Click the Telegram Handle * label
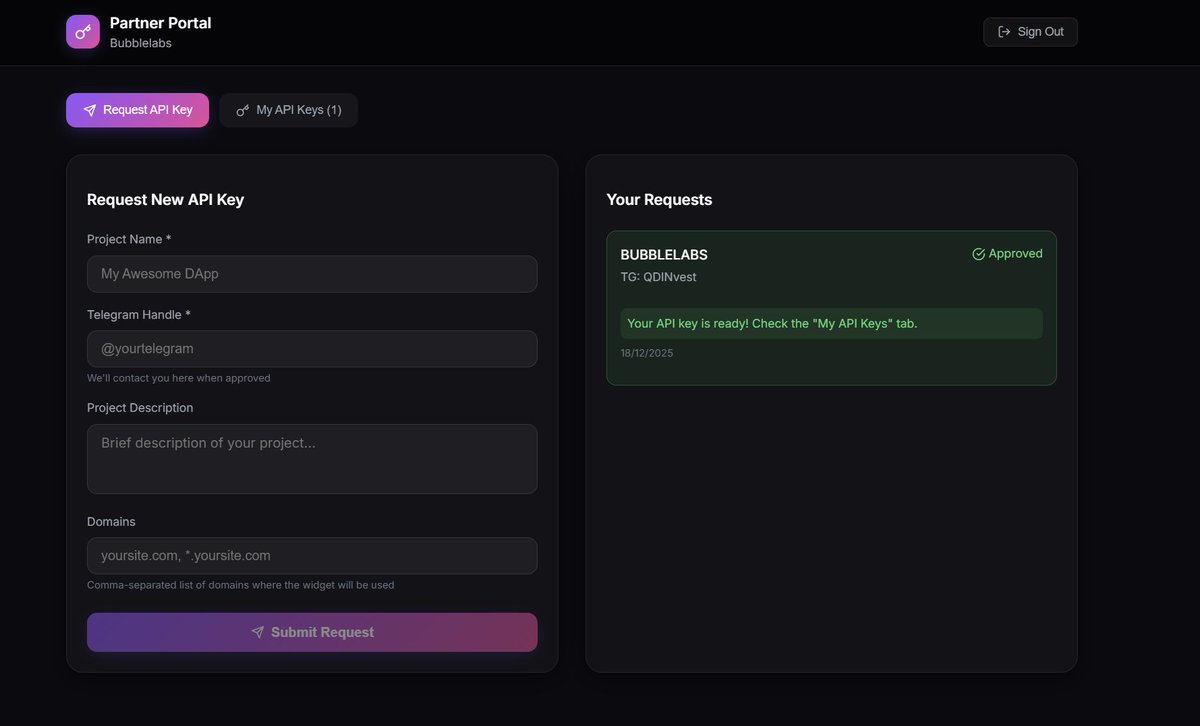The width and height of the screenshot is (1200, 726). click(139, 314)
